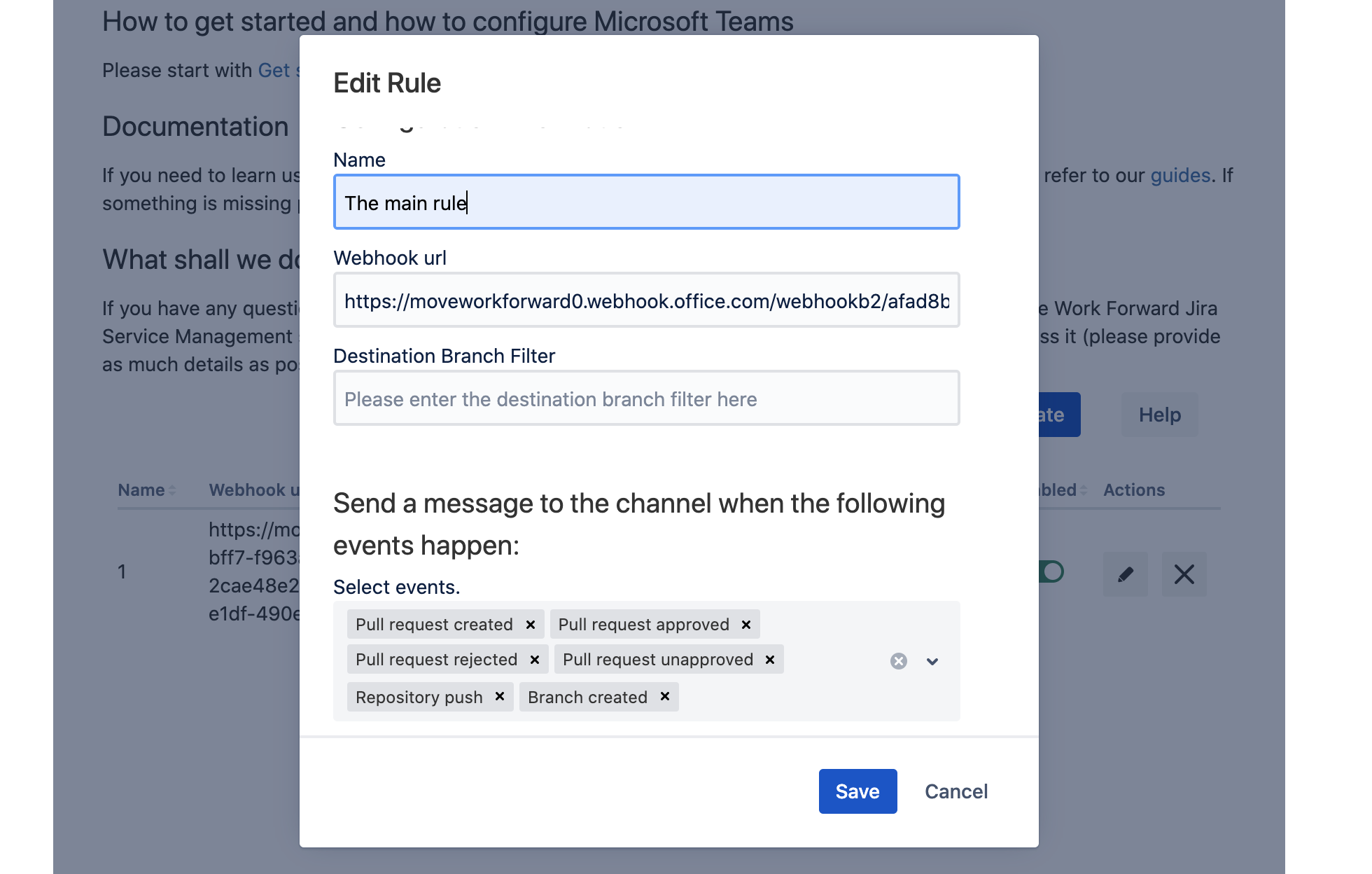
Task: Remove the Branch created tag
Action: pyautogui.click(x=665, y=697)
